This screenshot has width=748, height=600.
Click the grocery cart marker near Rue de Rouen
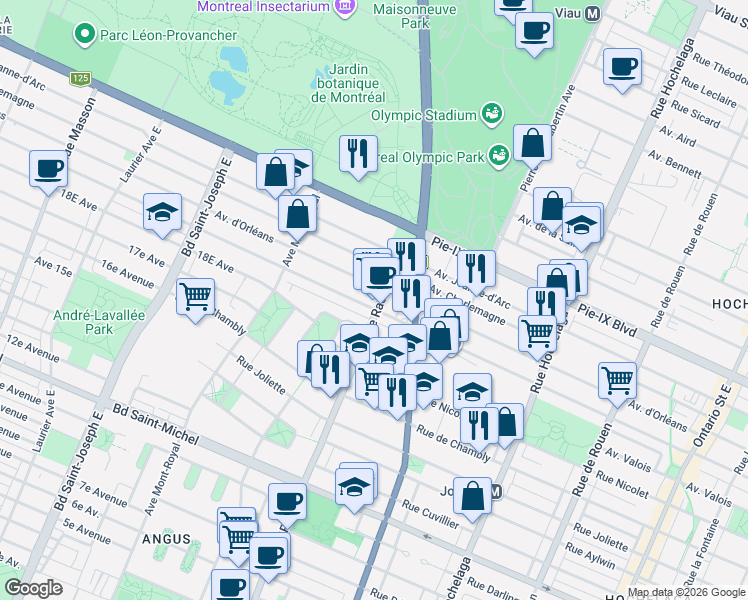point(617,381)
